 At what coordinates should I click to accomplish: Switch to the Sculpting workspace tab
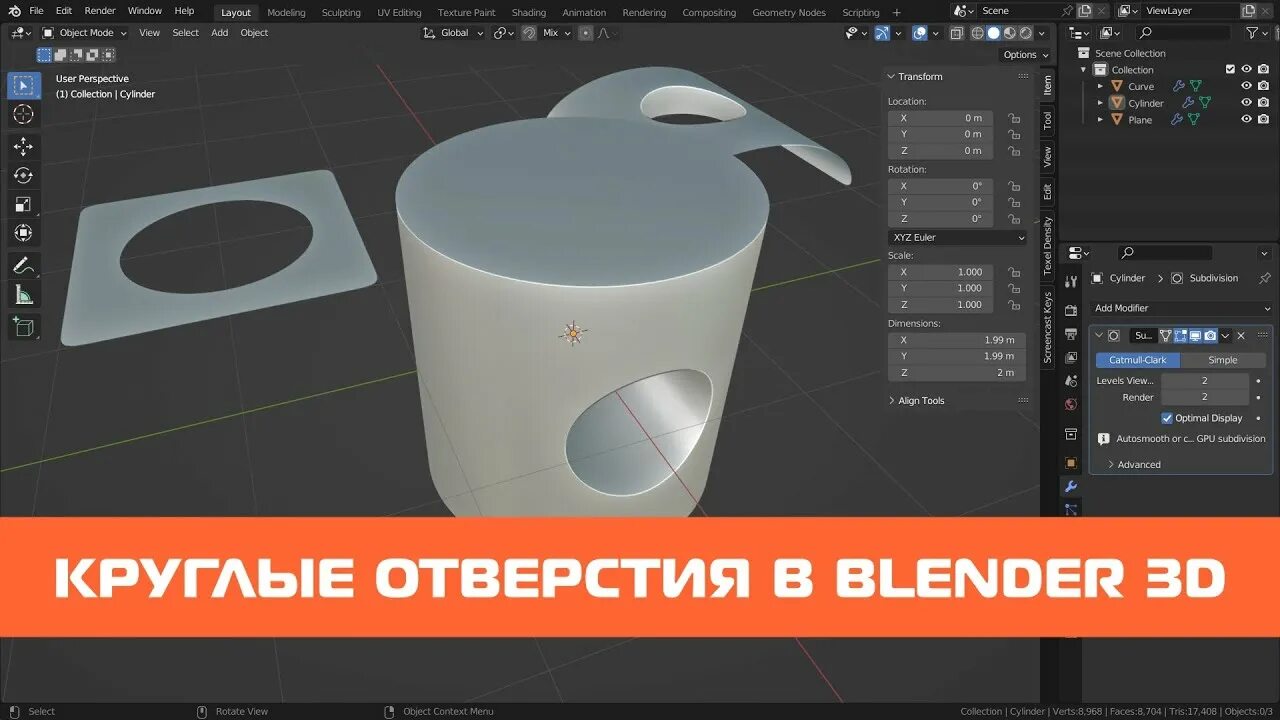coord(341,12)
